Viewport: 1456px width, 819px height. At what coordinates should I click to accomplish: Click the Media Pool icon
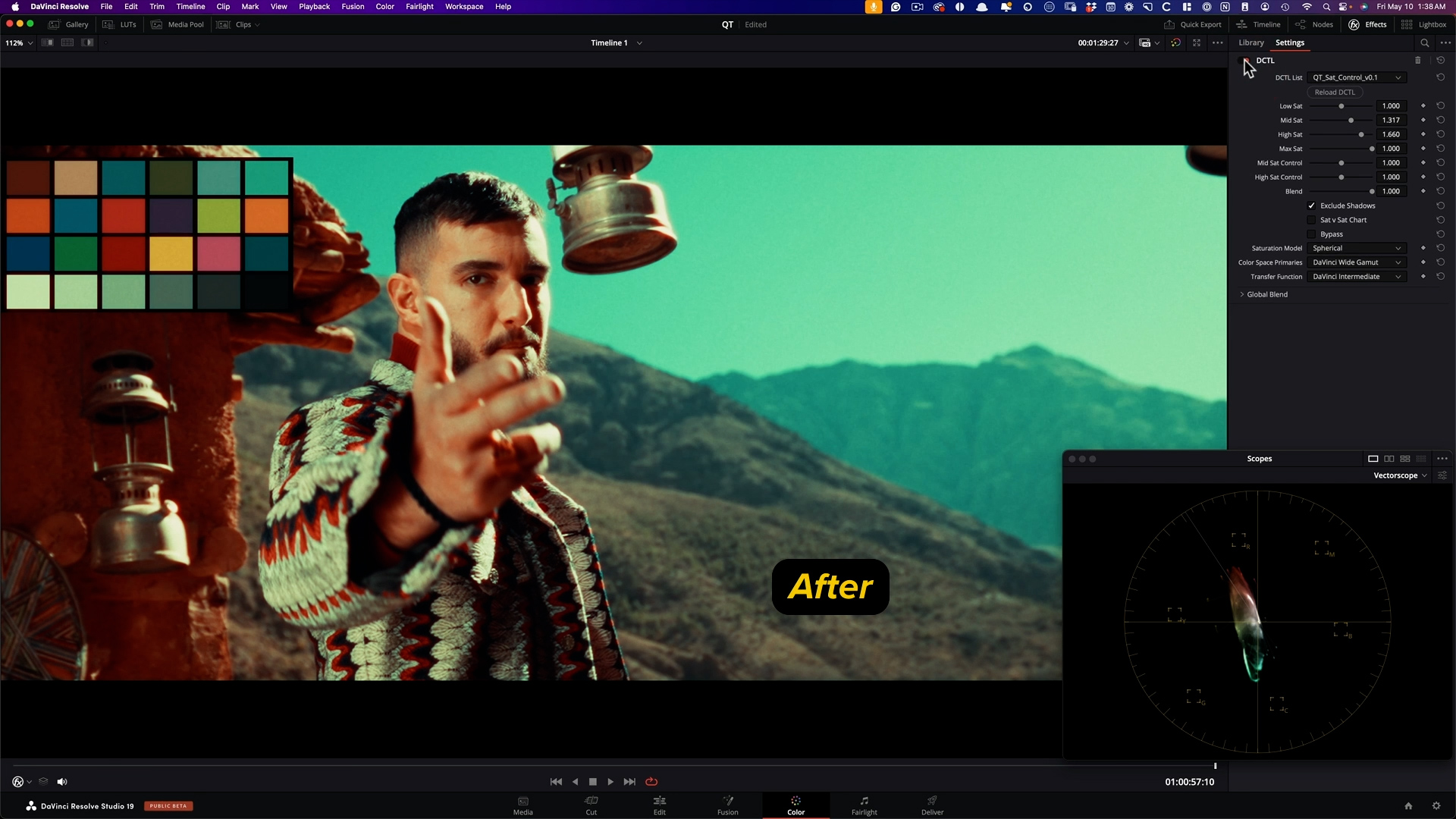tap(156, 25)
